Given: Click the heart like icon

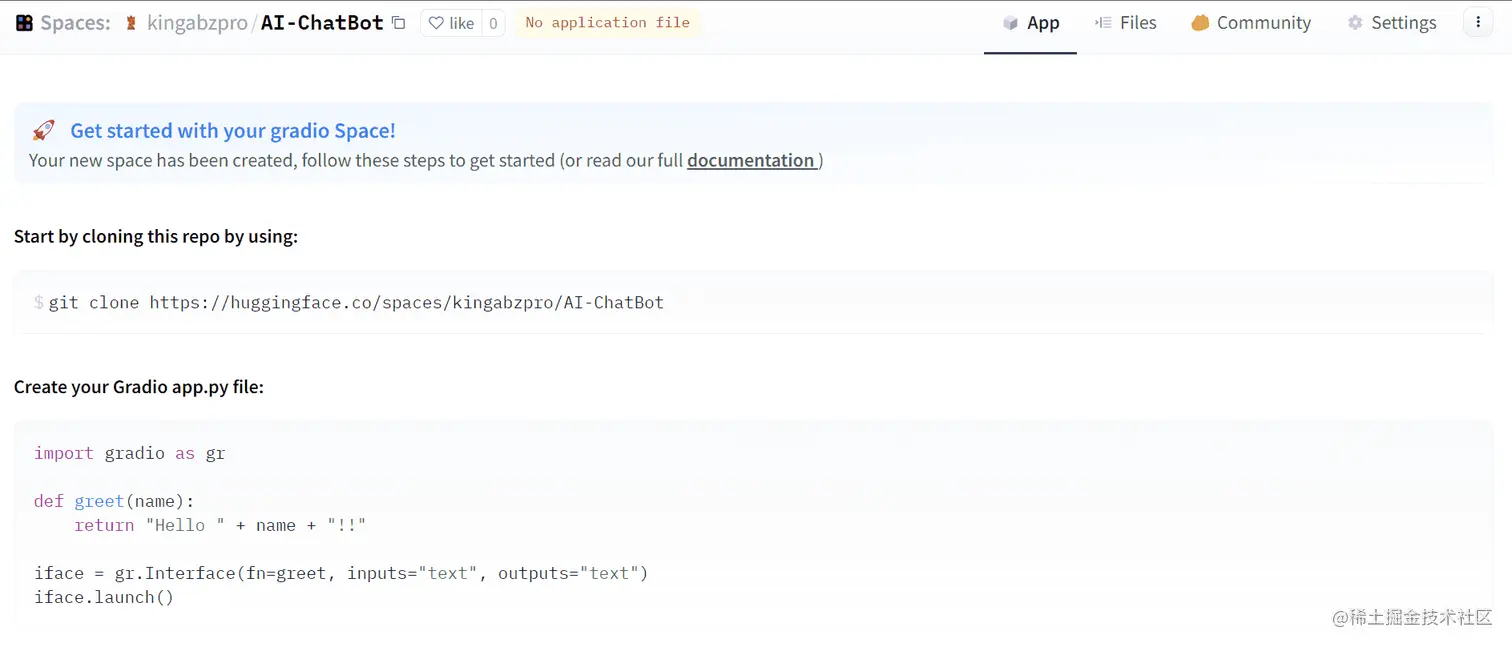Looking at the screenshot, I should [x=436, y=23].
